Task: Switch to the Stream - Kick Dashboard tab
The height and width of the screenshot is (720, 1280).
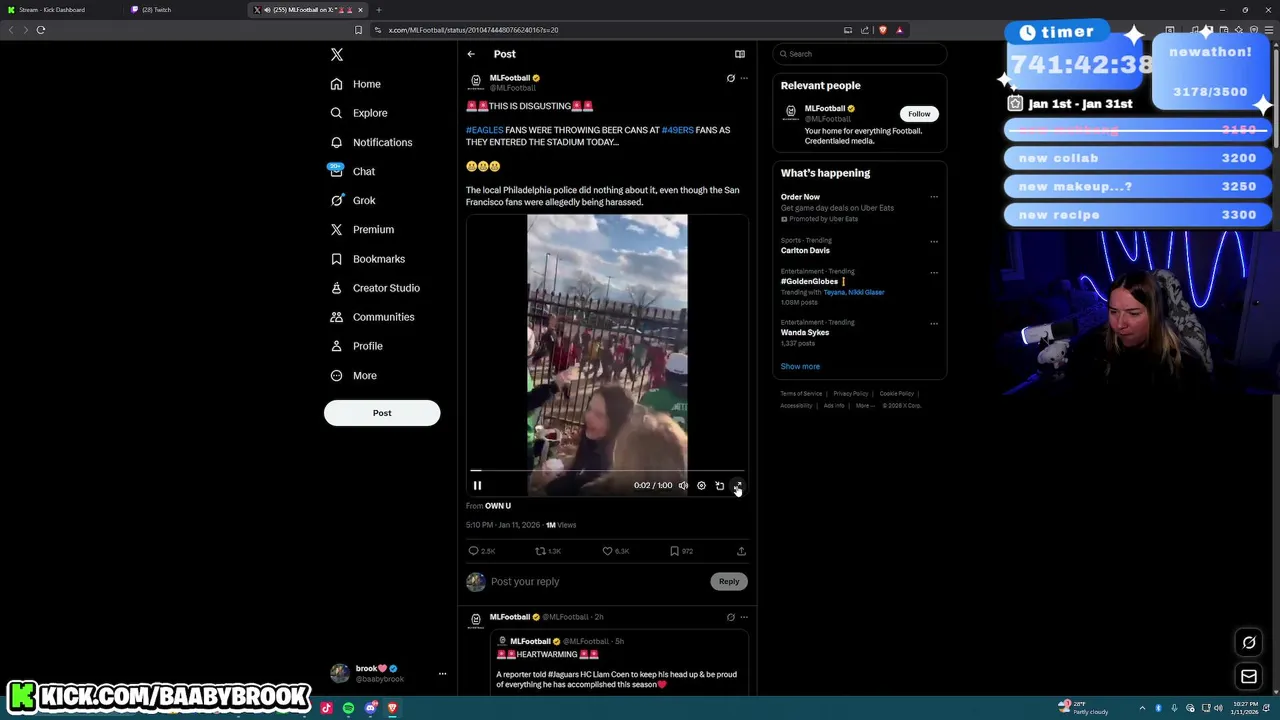Action: [62, 10]
